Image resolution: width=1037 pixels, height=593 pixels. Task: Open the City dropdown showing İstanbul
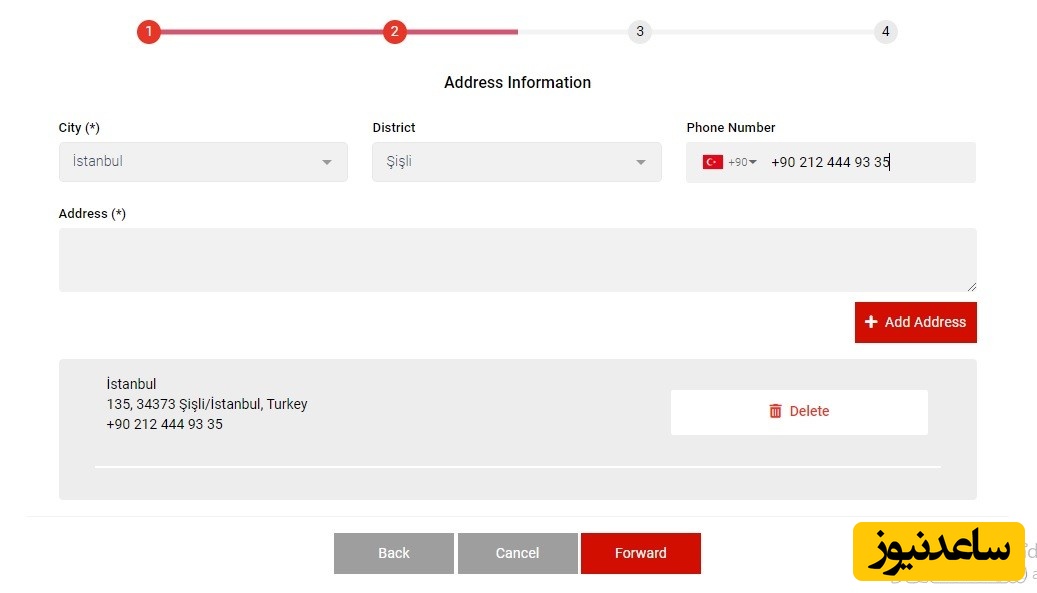click(x=190, y=162)
